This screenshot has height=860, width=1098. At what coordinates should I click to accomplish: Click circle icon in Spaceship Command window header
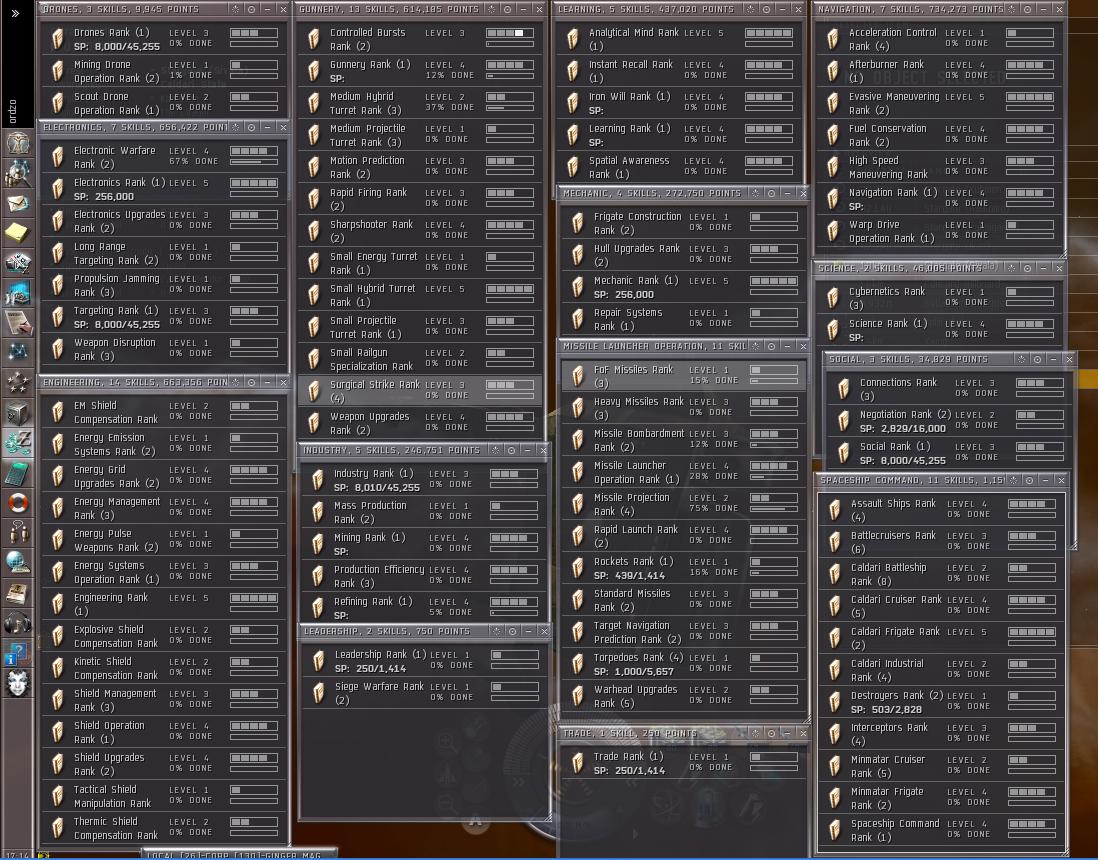(1029, 480)
